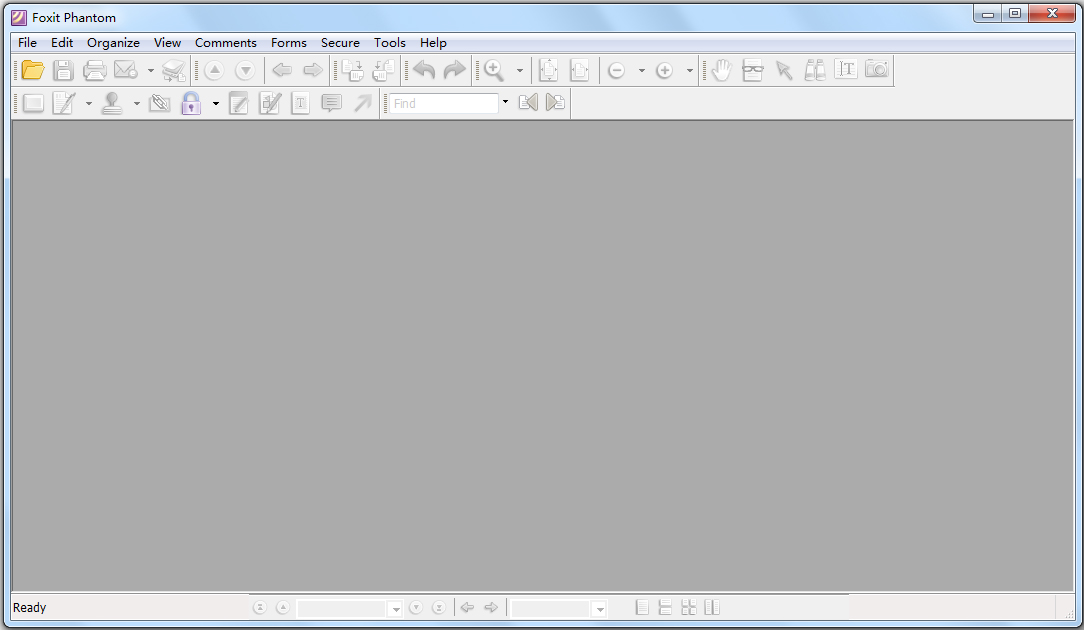Click the paperclip attachment icon

click(x=160, y=103)
